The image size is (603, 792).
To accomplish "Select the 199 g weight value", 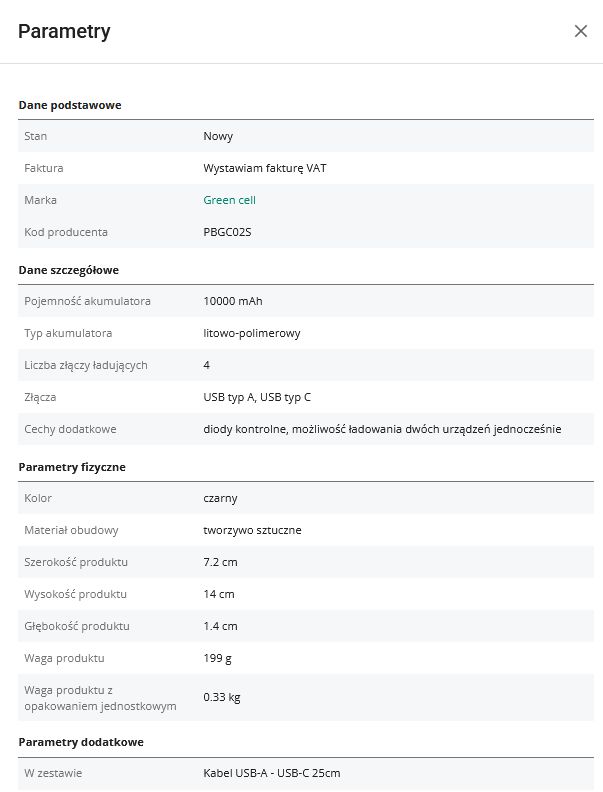I will point(218,658).
